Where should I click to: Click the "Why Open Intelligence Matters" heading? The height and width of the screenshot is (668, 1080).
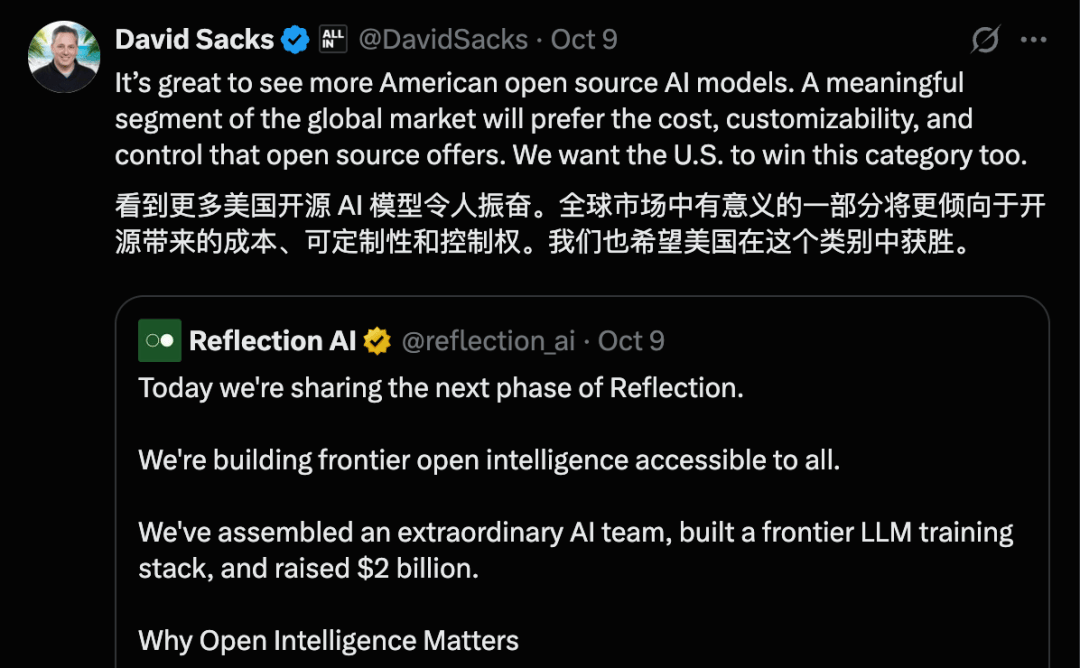click(328, 640)
